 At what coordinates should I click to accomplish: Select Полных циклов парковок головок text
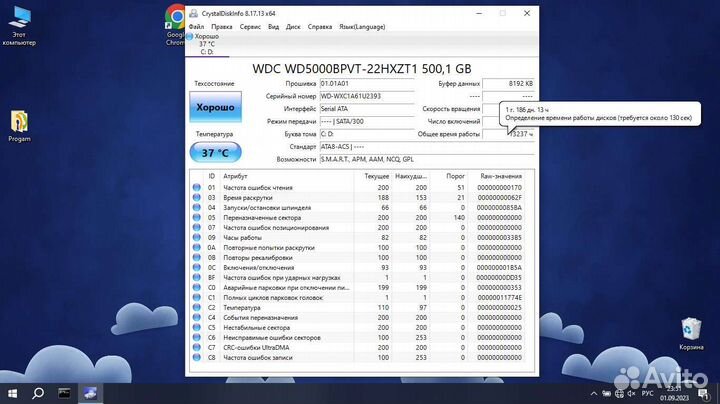point(273,298)
